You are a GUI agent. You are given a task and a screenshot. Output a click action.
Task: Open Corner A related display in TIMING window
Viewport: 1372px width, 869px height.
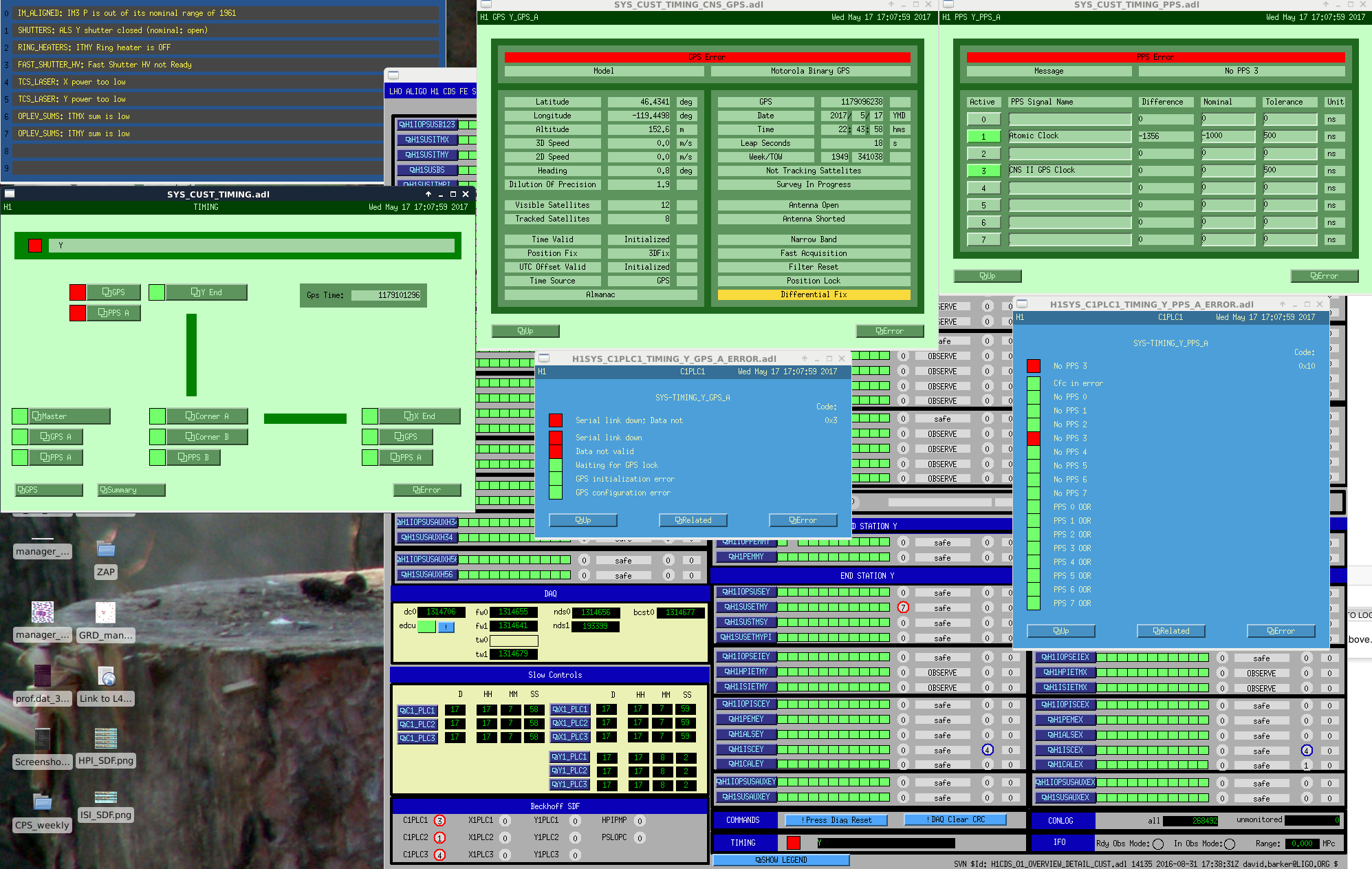pos(207,416)
